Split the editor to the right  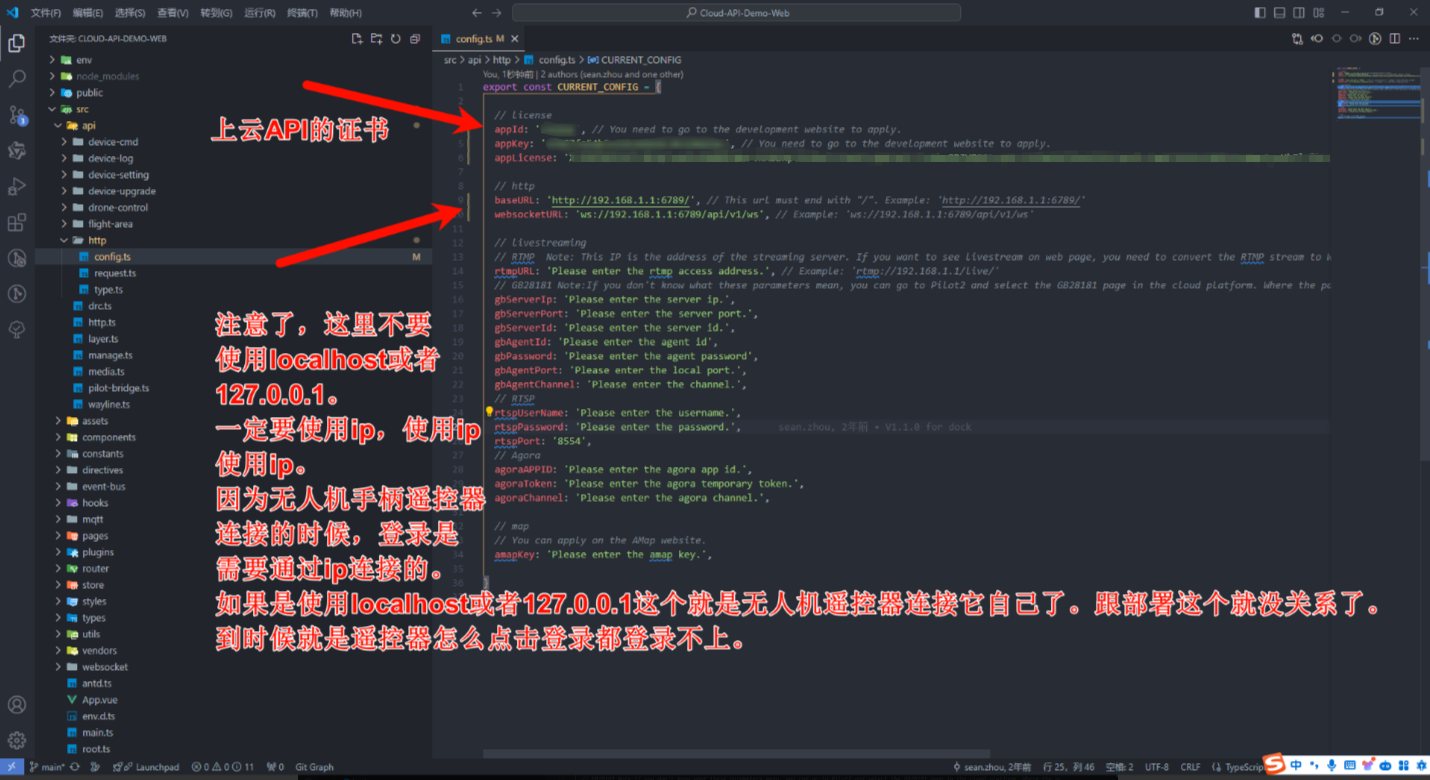1395,39
